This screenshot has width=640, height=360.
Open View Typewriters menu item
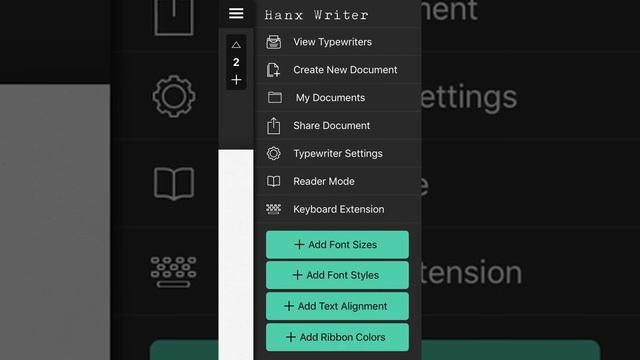(338, 42)
